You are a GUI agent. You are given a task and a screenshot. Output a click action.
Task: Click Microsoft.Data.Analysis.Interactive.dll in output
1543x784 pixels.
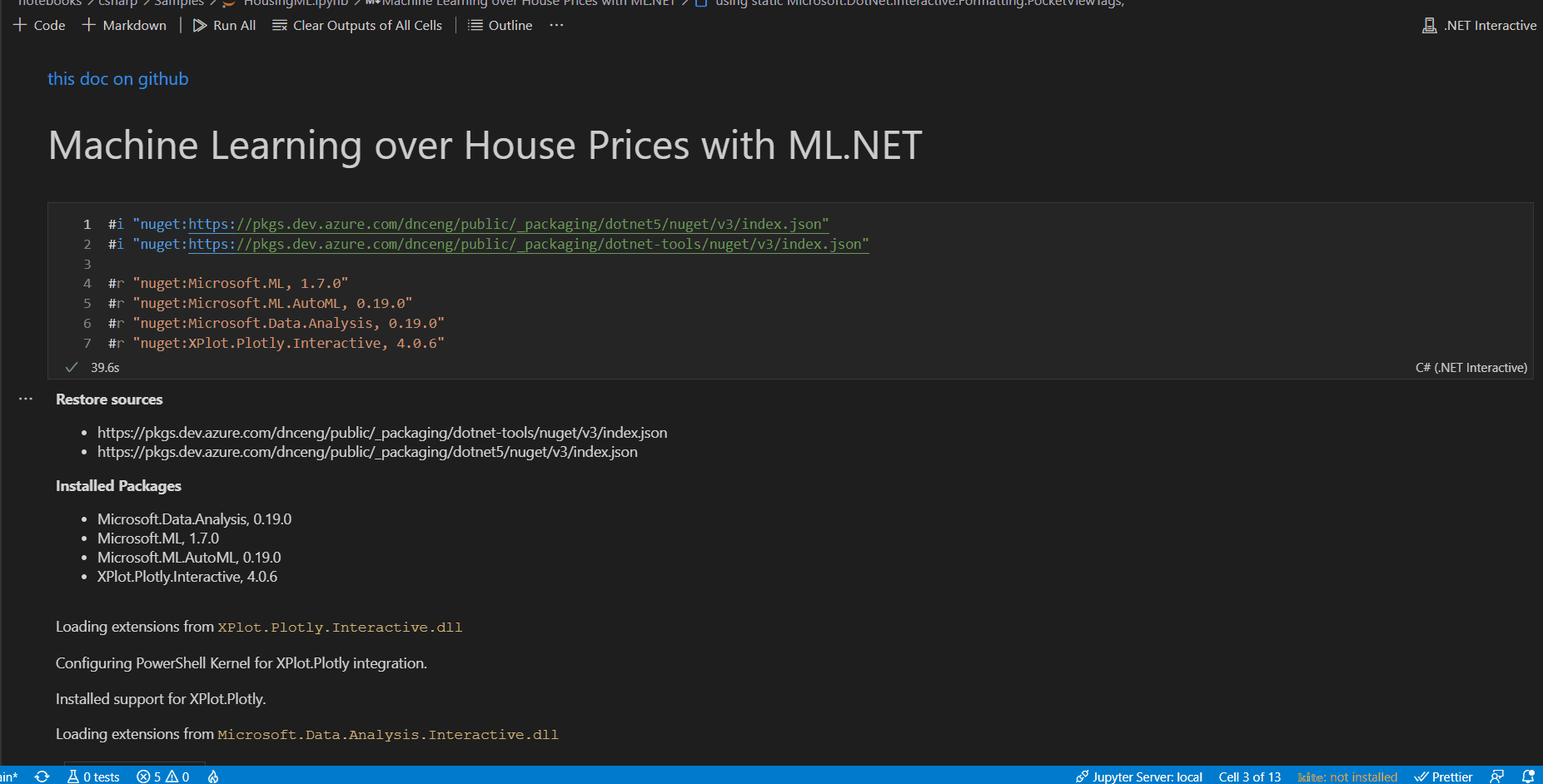coord(388,735)
